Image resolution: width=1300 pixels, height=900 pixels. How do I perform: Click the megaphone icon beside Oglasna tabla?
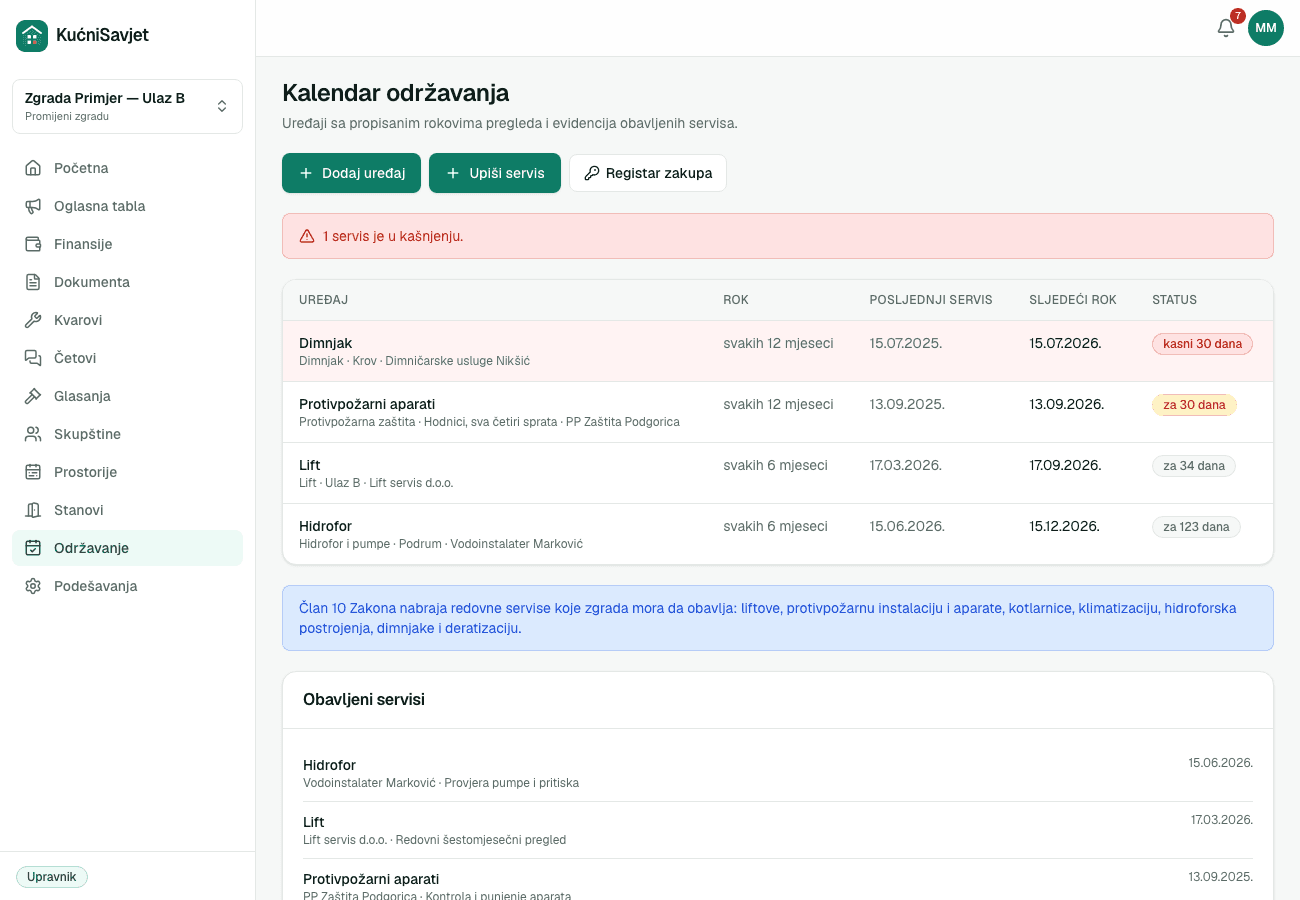pos(33,206)
